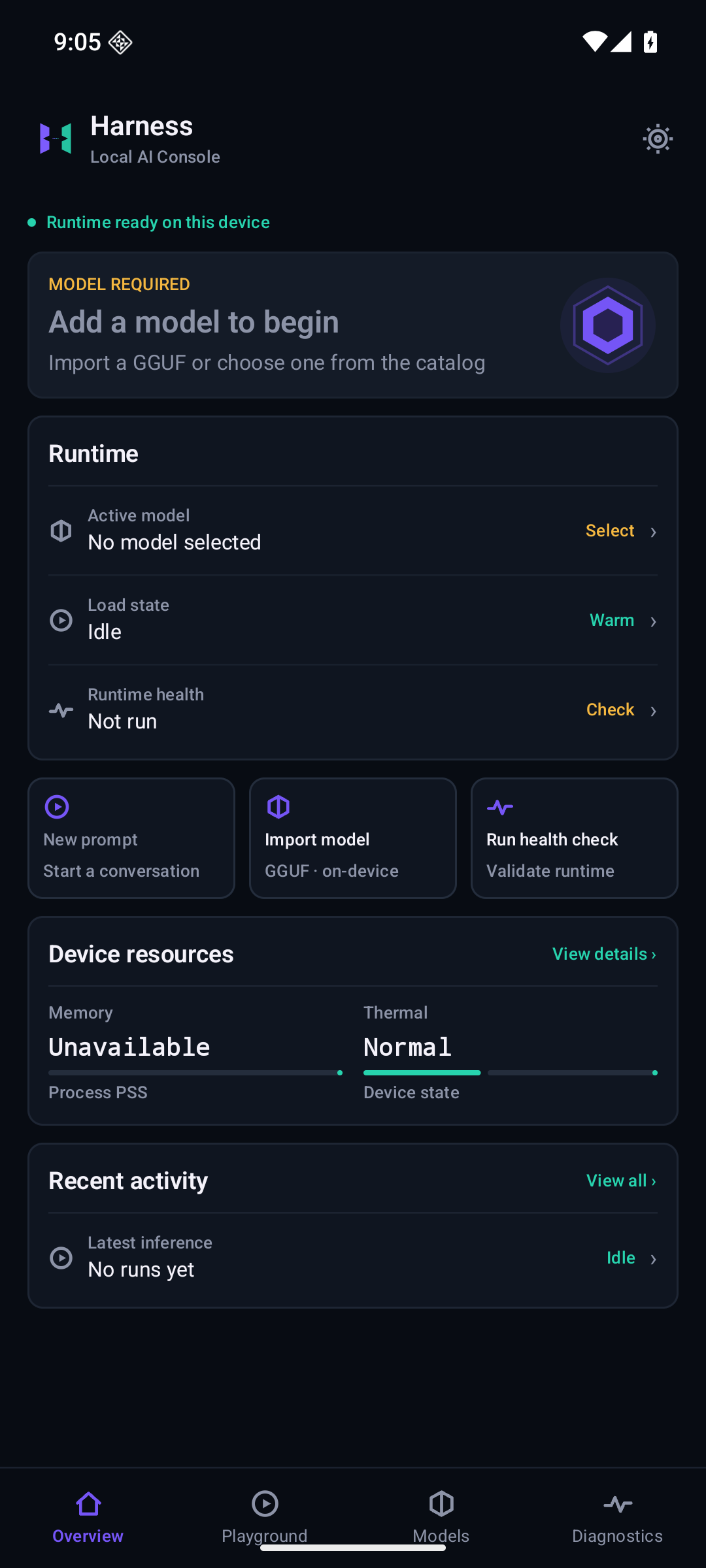Tap the Active model cube icon
706x1568 pixels.
pos(61,531)
